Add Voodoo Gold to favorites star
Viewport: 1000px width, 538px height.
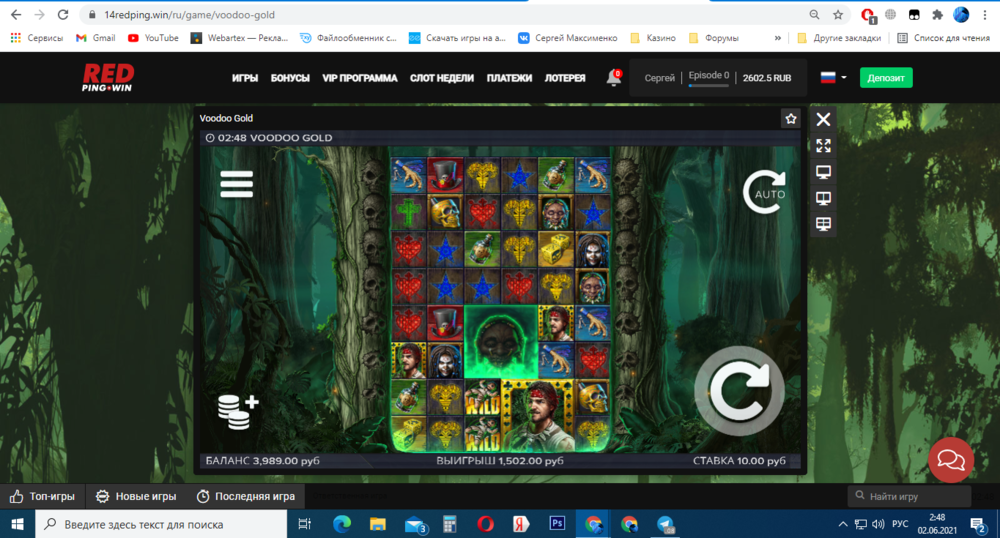point(791,118)
